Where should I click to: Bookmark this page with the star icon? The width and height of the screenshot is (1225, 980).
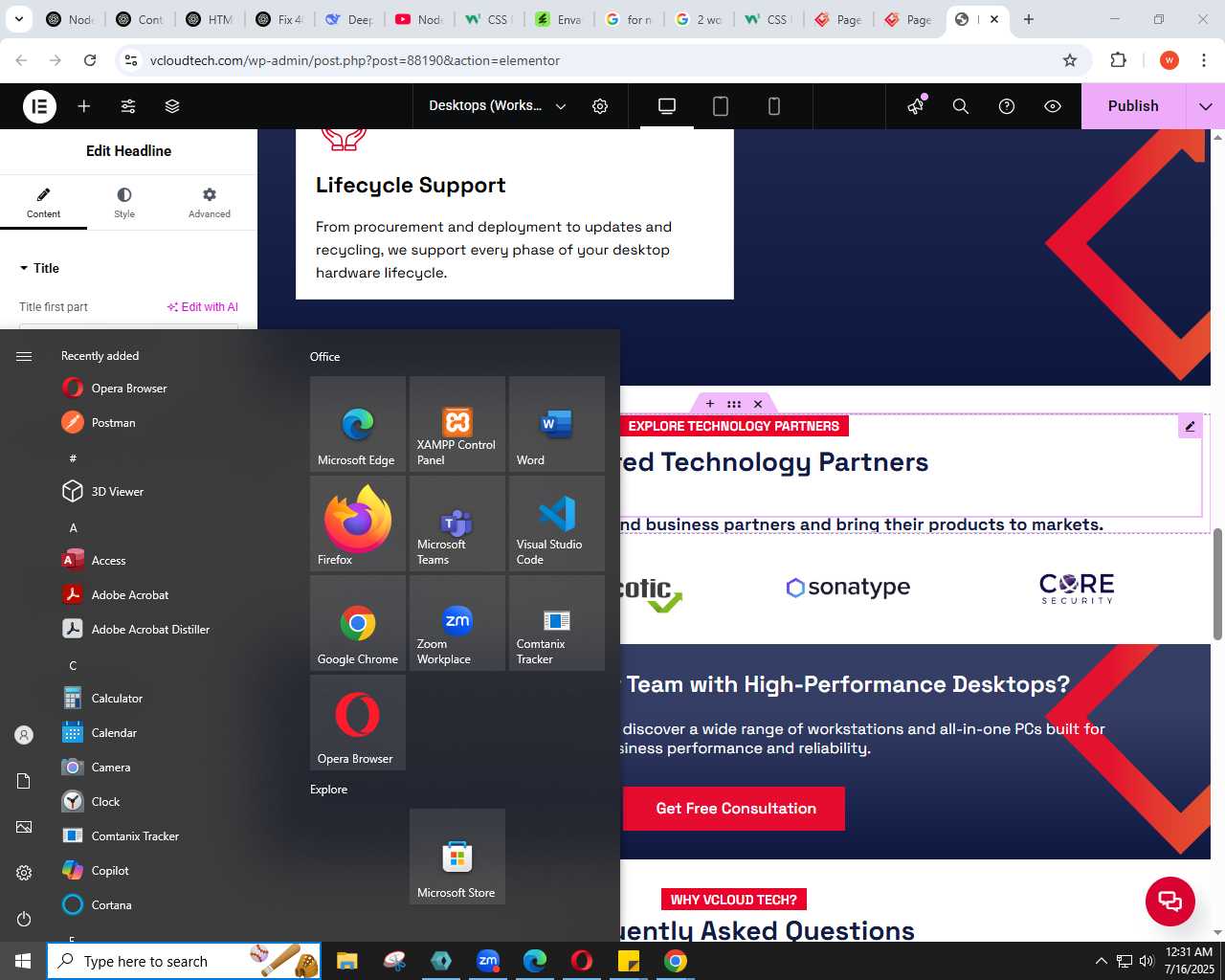pyautogui.click(x=1070, y=60)
